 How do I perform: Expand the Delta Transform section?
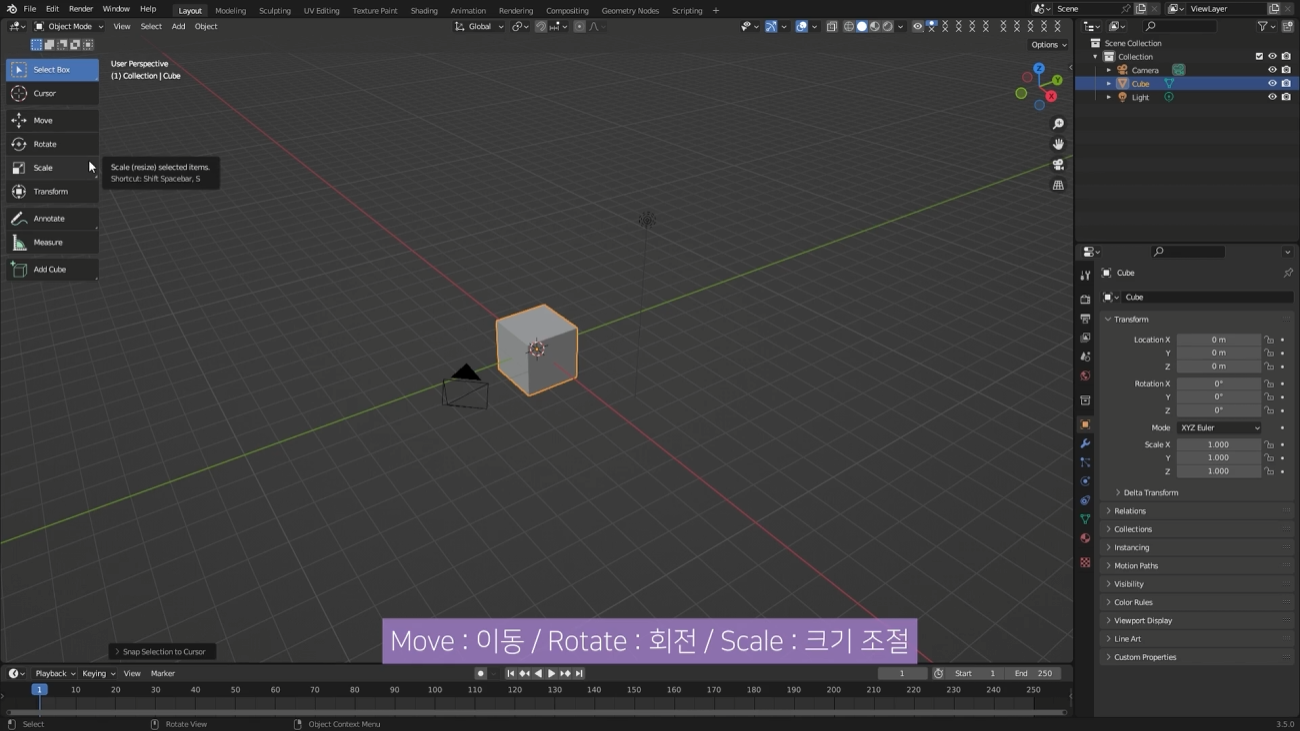(x=1150, y=493)
